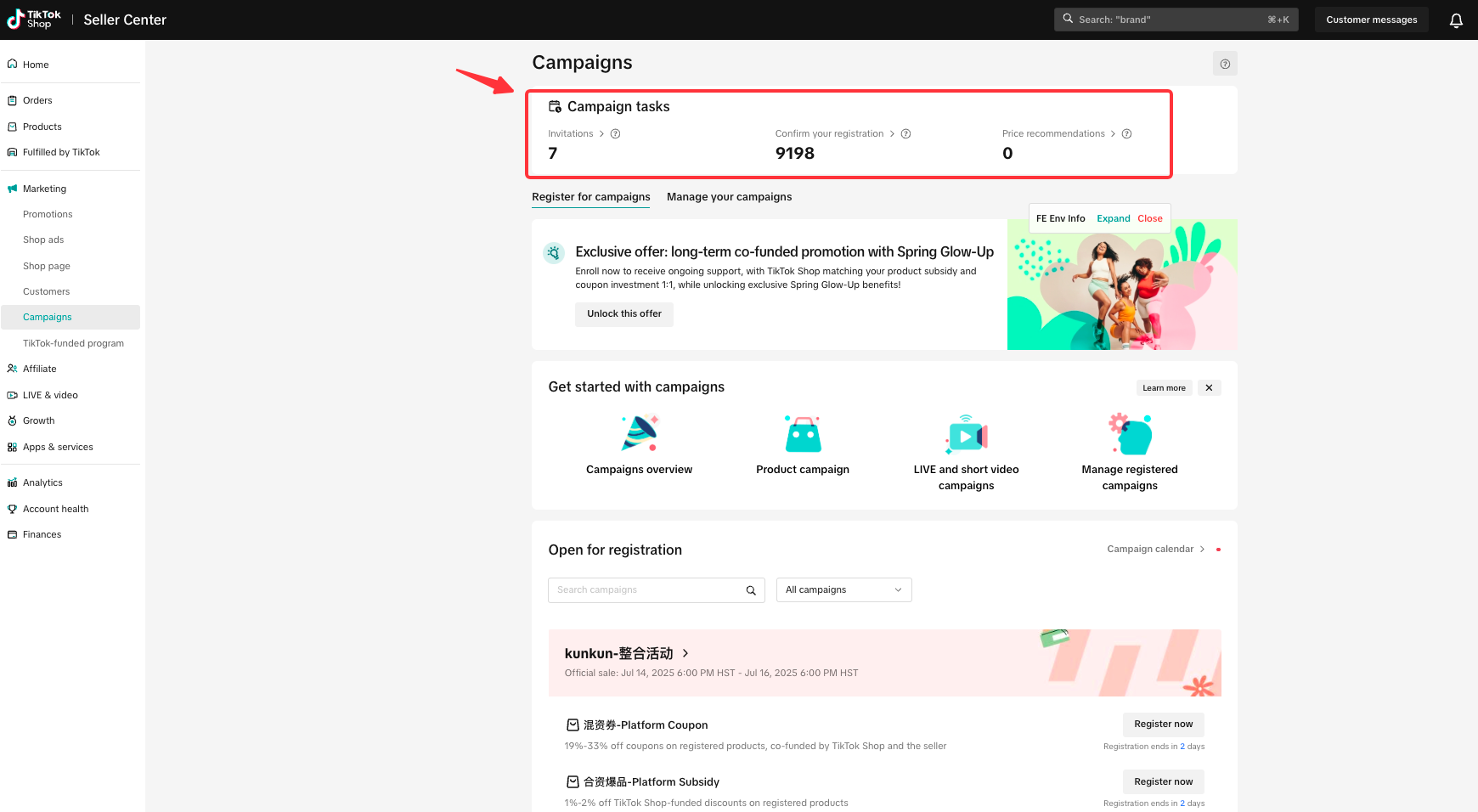Screen dimensions: 1478x812
Task: Click the Invitations info tooltip icon
Action: point(616,134)
